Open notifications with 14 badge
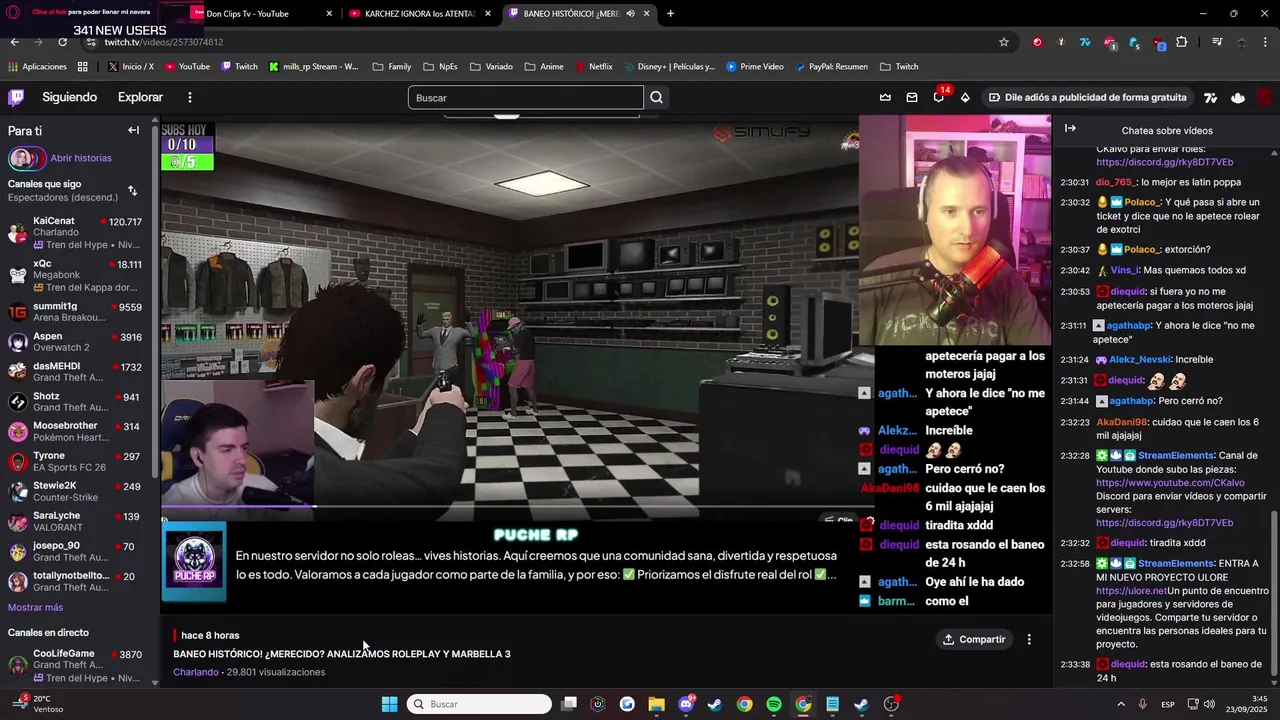The image size is (1280, 720). pyautogui.click(x=939, y=96)
